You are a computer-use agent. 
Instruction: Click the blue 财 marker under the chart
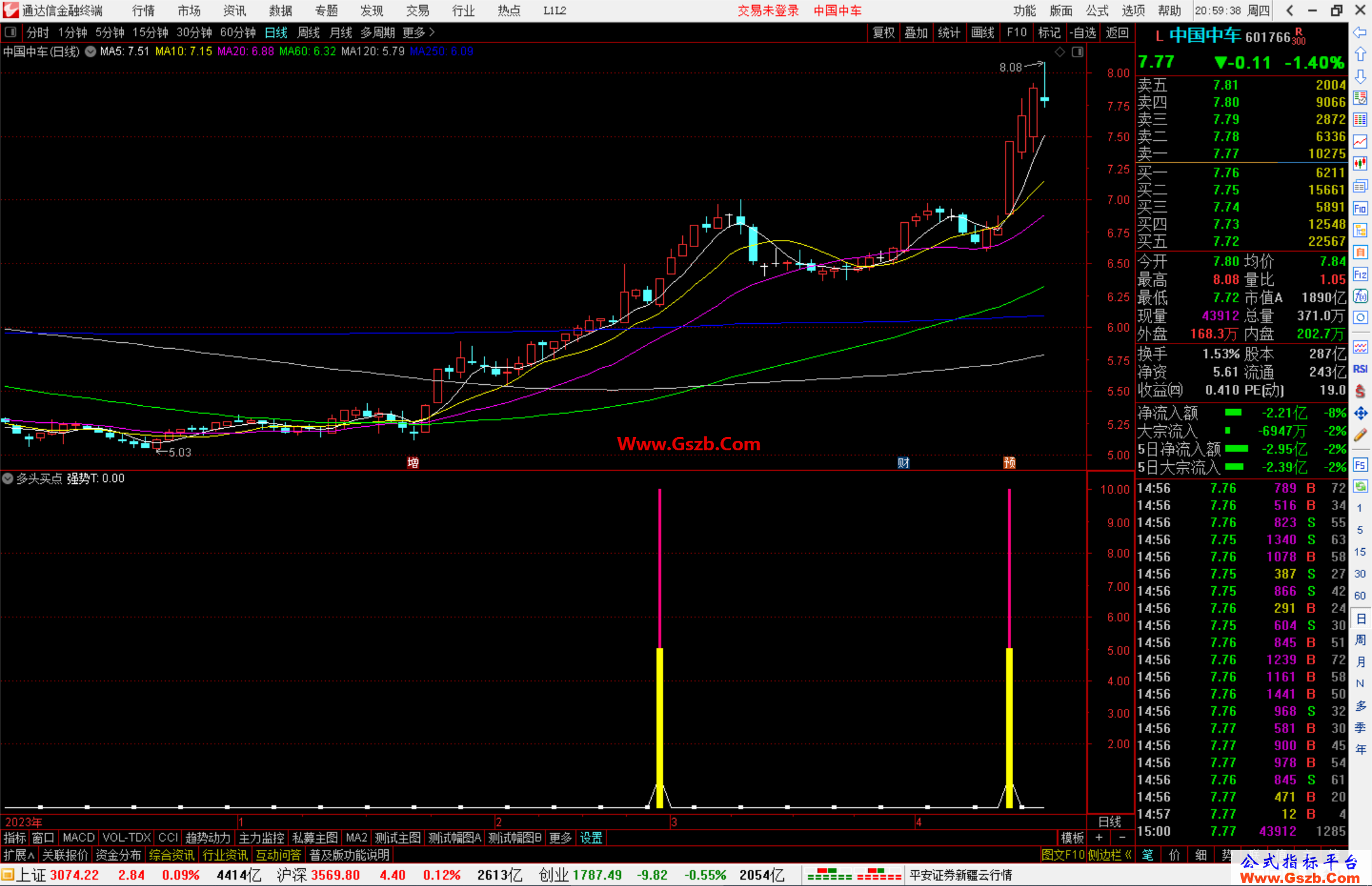pyautogui.click(x=903, y=462)
